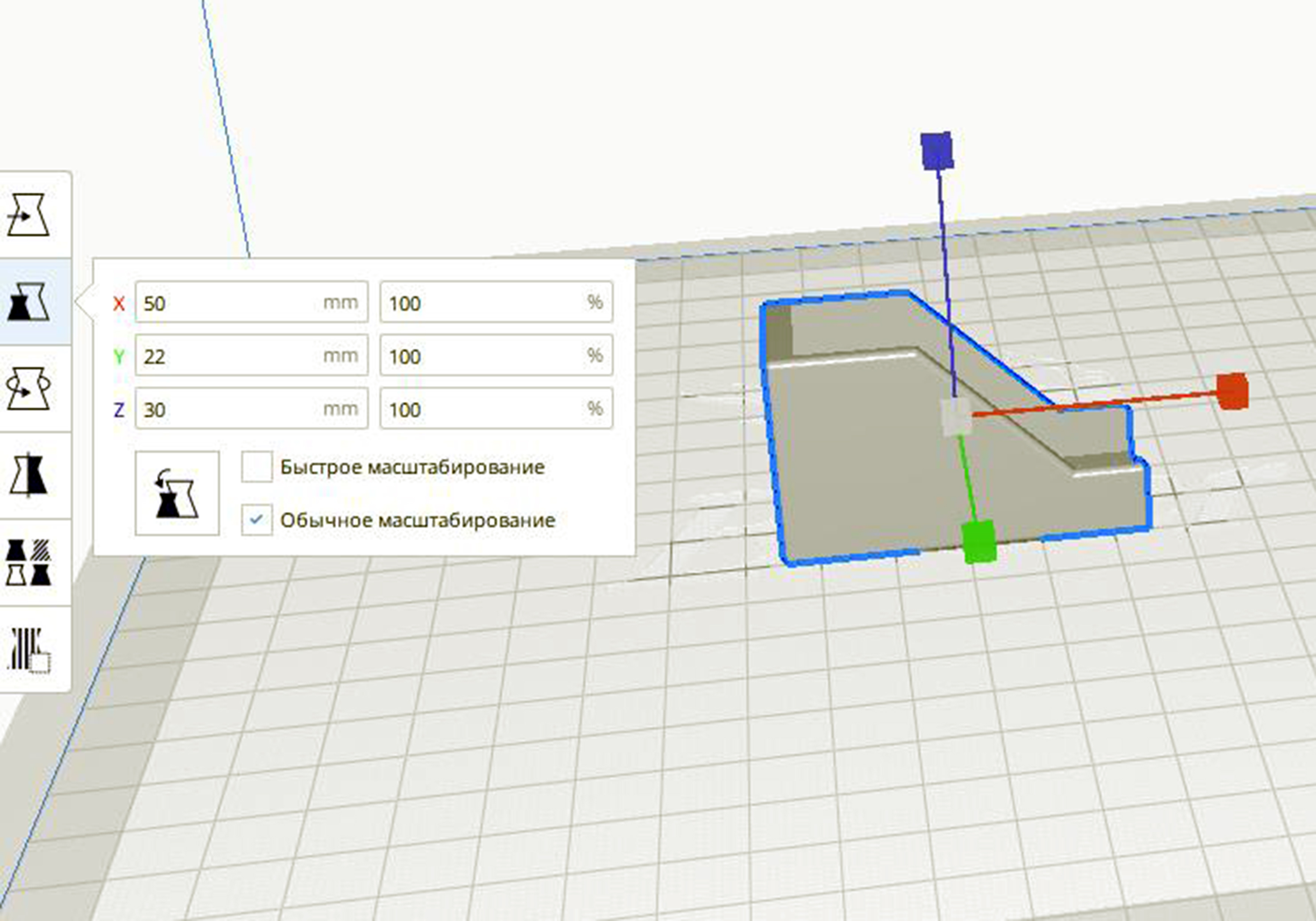The image size is (1316, 921).
Task: Select the Move tool icon
Action: coord(28,215)
